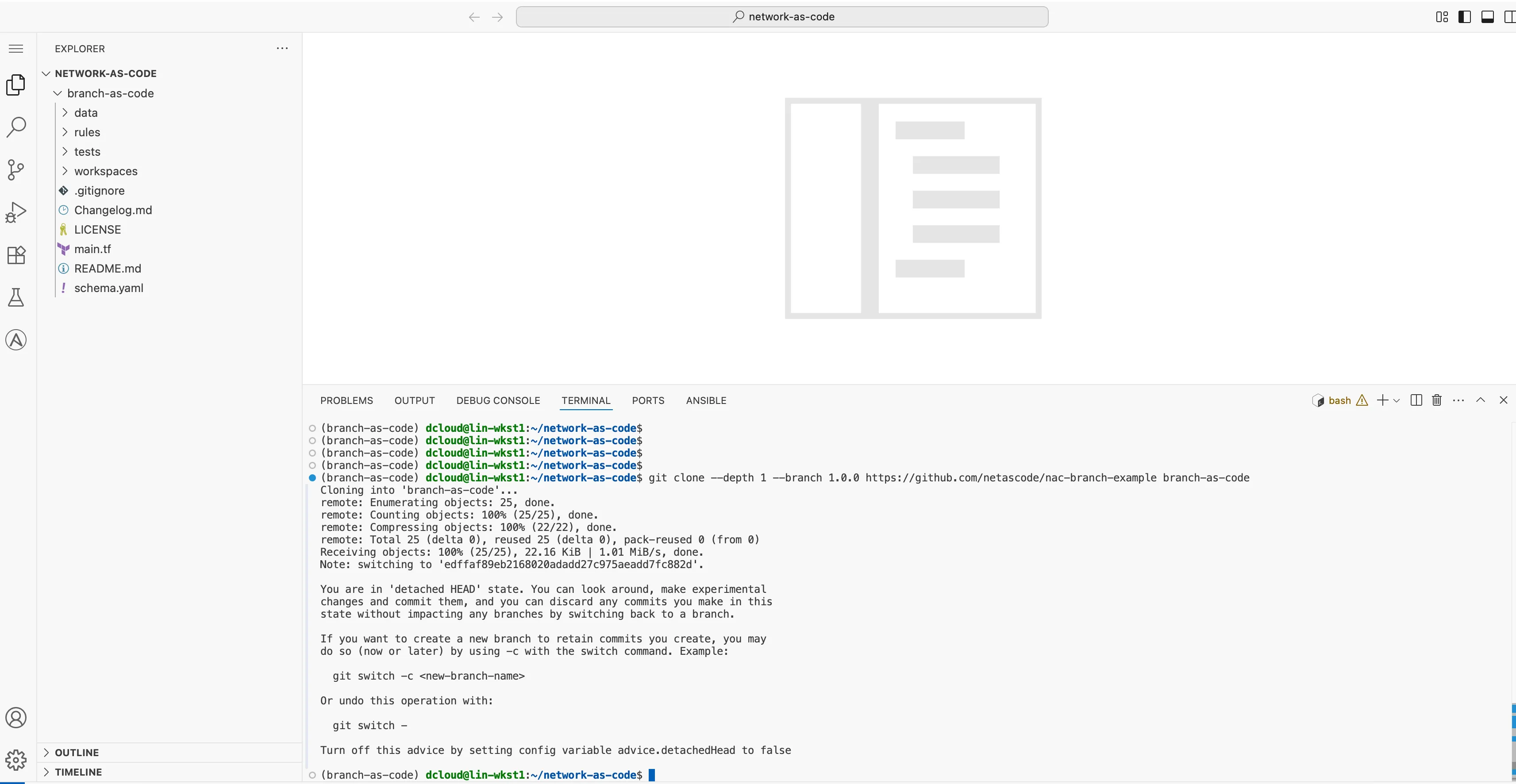Open the Accounts icon at bottom left
1516x784 pixels.
click(16, 718)
